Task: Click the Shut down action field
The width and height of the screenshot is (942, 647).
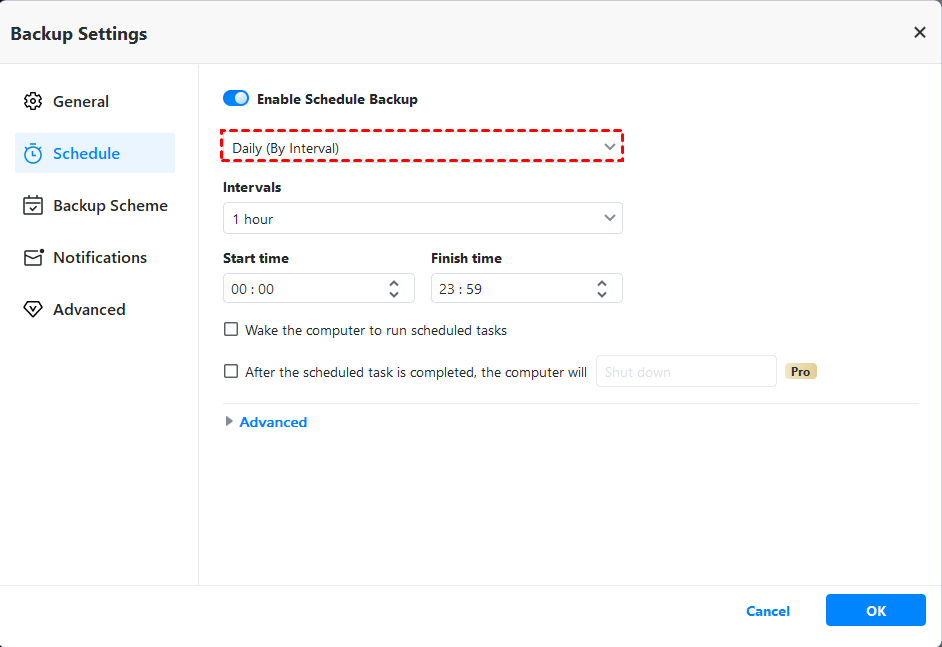Action: 686,371
